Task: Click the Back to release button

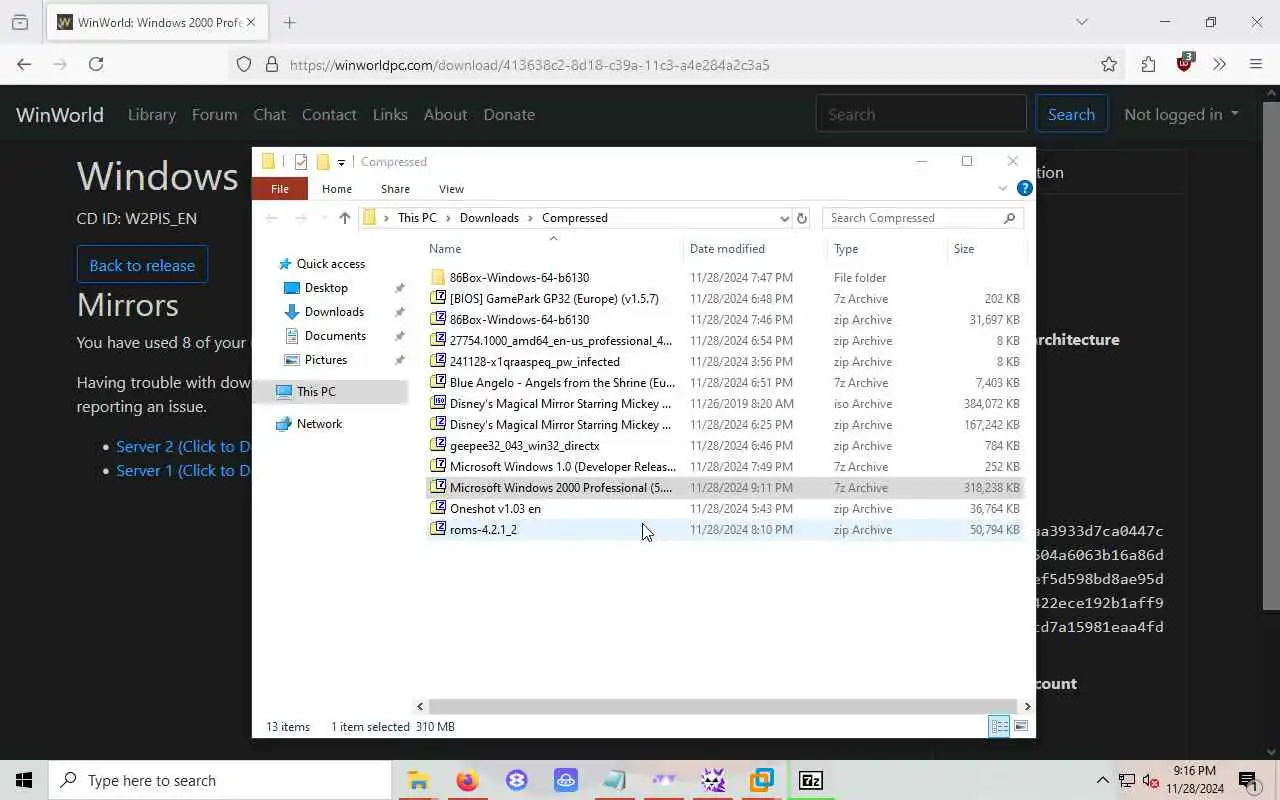Action: pos(142,265)
